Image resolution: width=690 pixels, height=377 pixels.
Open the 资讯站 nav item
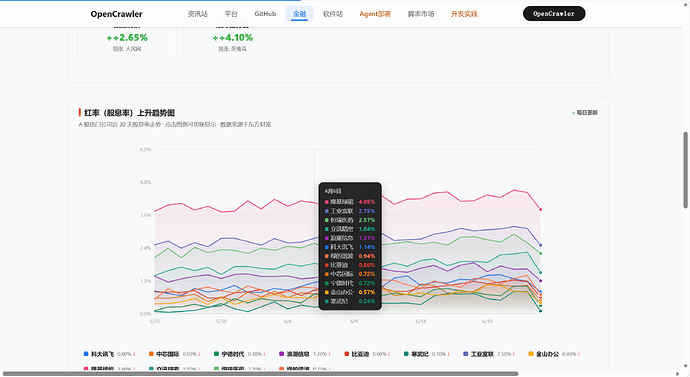(198, 14)
